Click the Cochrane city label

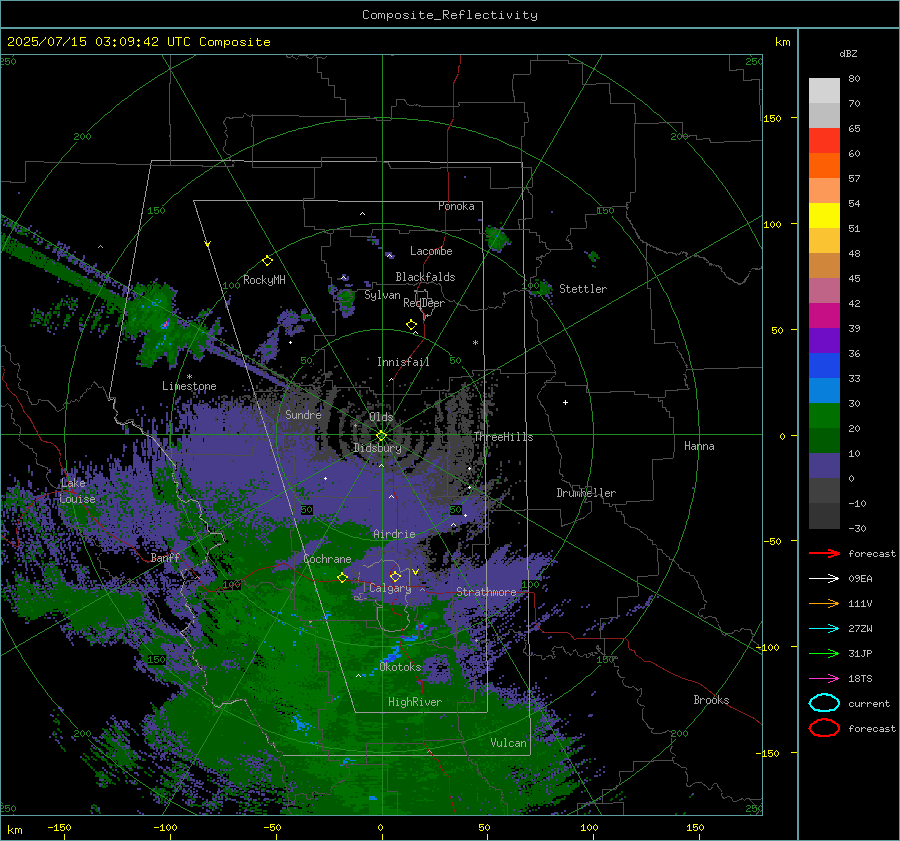coord(327,559)
